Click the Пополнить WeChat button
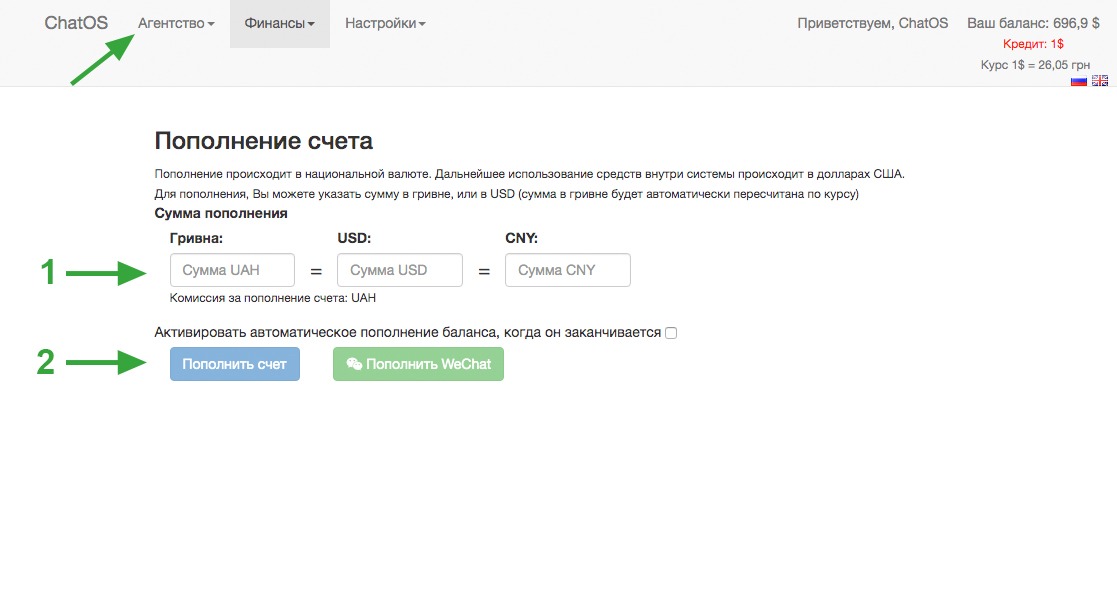The image size is (1117, 591). pyautogui.click(x=418, y=364)
